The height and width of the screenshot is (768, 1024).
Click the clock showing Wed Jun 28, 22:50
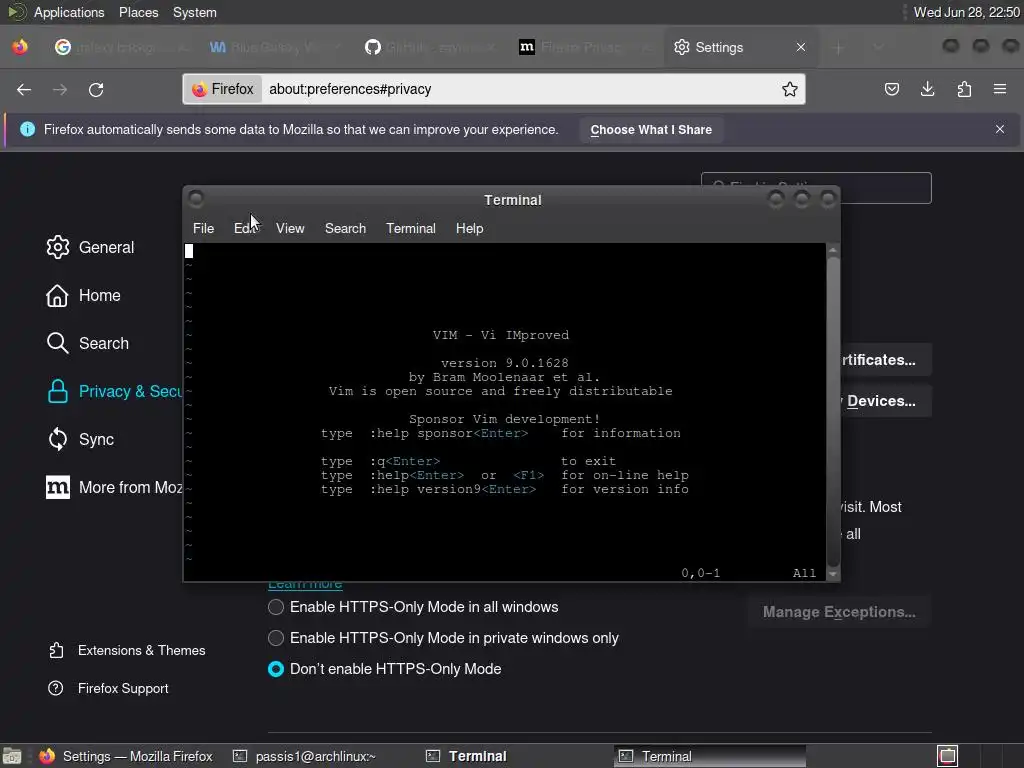click(967, 12)
